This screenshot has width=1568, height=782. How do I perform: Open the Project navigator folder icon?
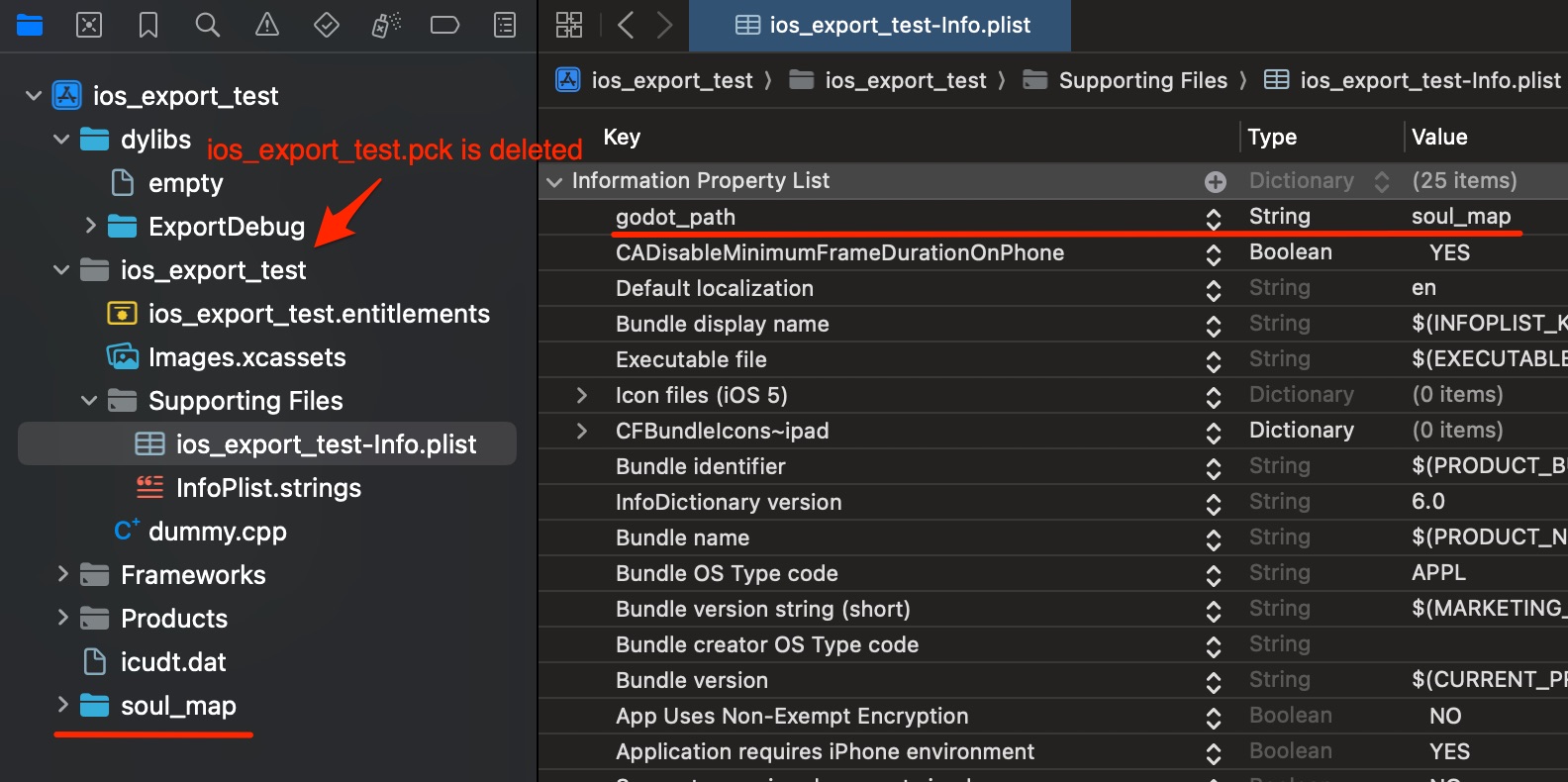[30, 25]
